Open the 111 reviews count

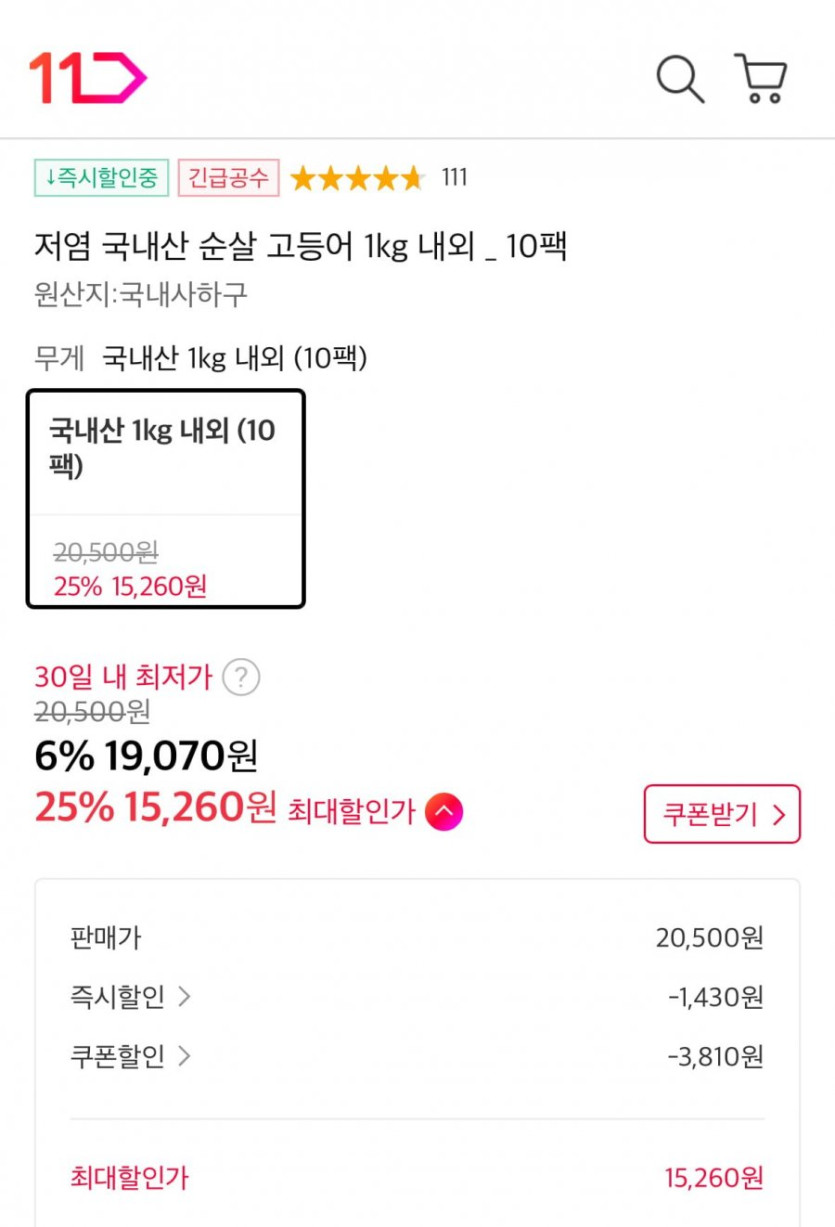[454, 178]
